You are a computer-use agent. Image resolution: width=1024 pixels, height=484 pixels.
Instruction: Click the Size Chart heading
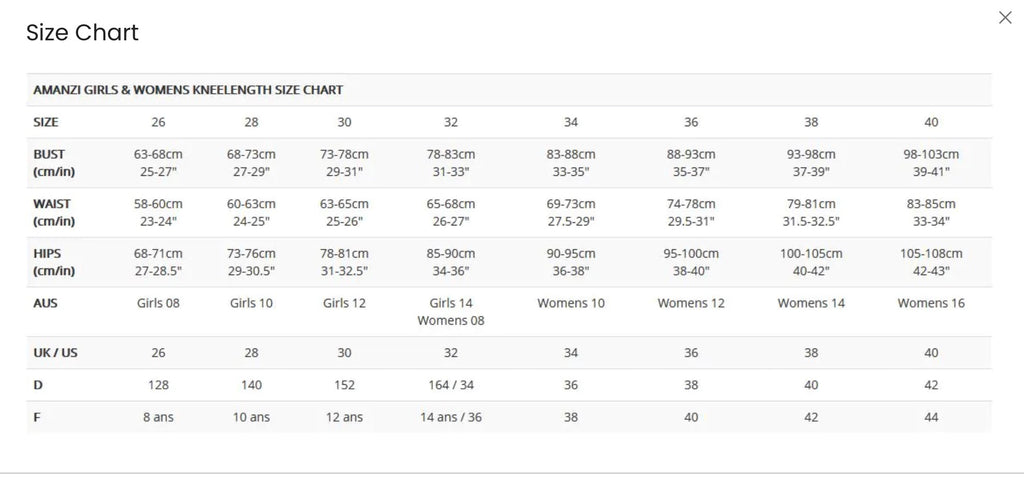point(82,33)
